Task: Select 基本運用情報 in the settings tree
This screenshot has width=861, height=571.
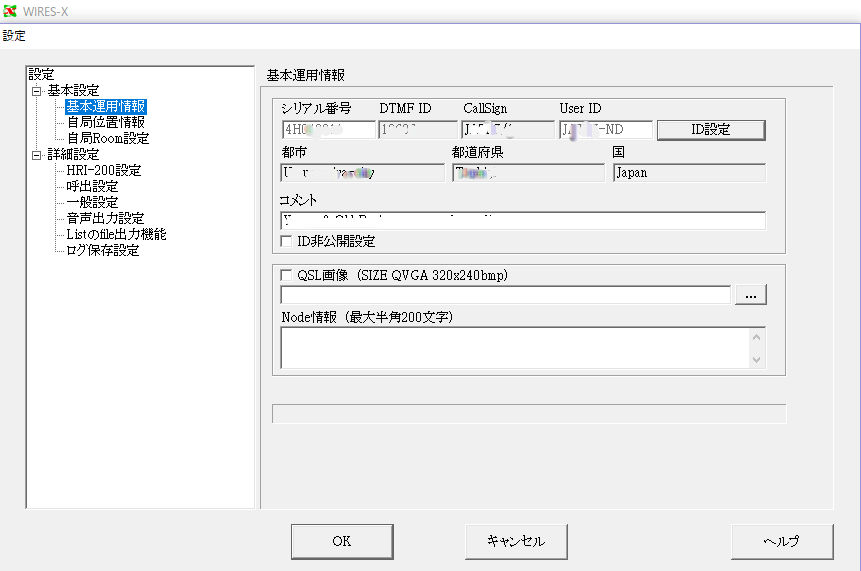Action: click(105, 107)
